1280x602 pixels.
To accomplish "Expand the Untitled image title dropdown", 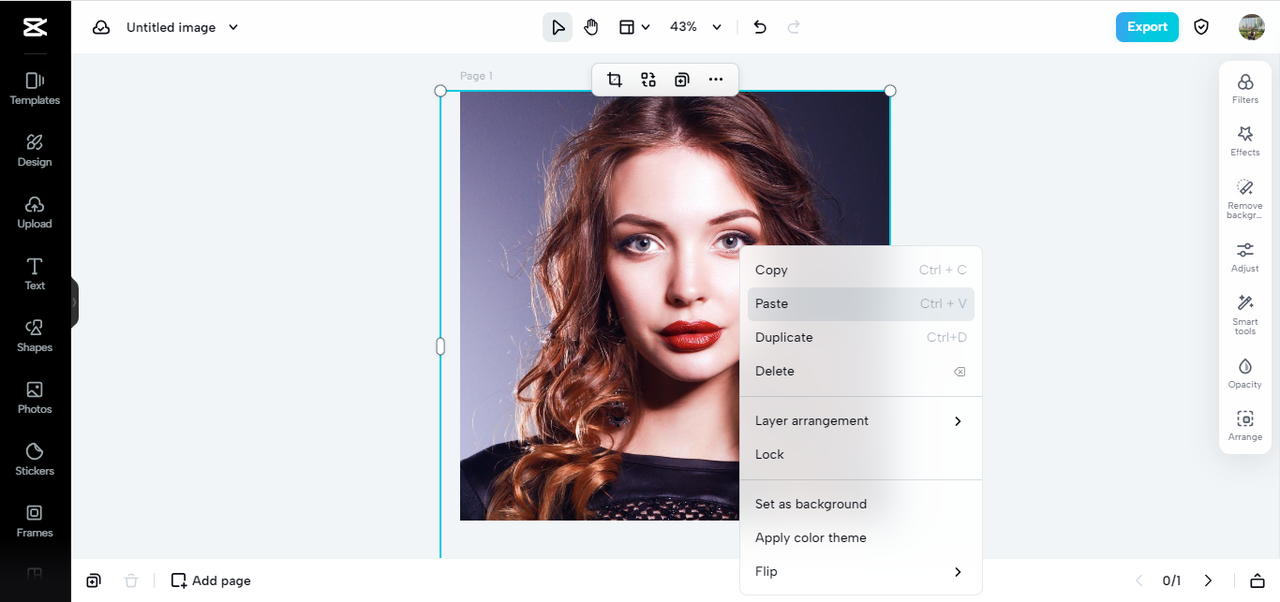I will click(x=234, y=27).
